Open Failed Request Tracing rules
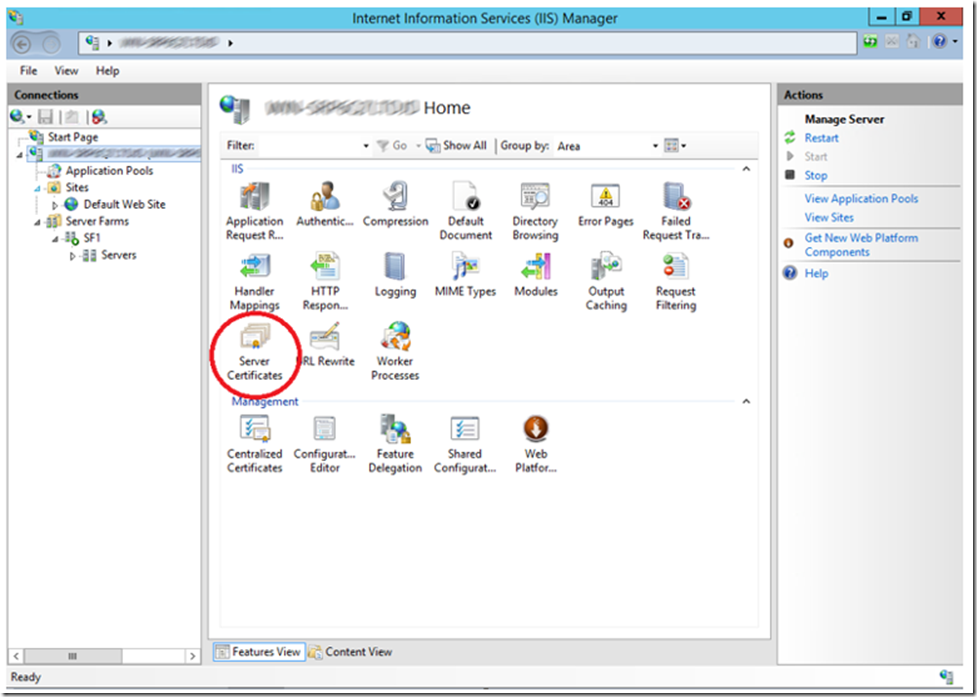Image resolution: width=977 pixels, height=697 pixels. click(676, 211)
